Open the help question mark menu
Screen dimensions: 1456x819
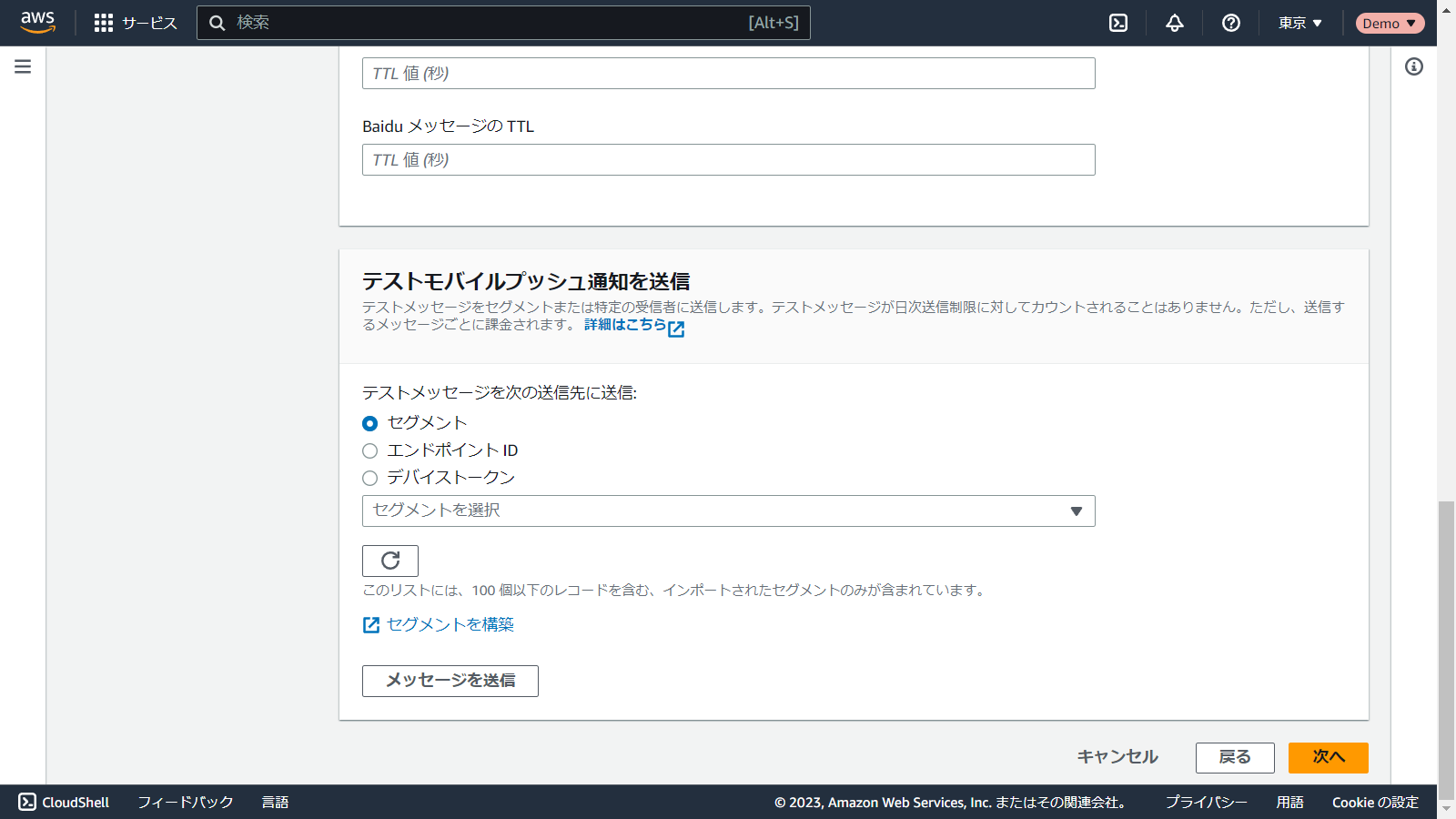pyautogui.click(x=1231, y=23)
